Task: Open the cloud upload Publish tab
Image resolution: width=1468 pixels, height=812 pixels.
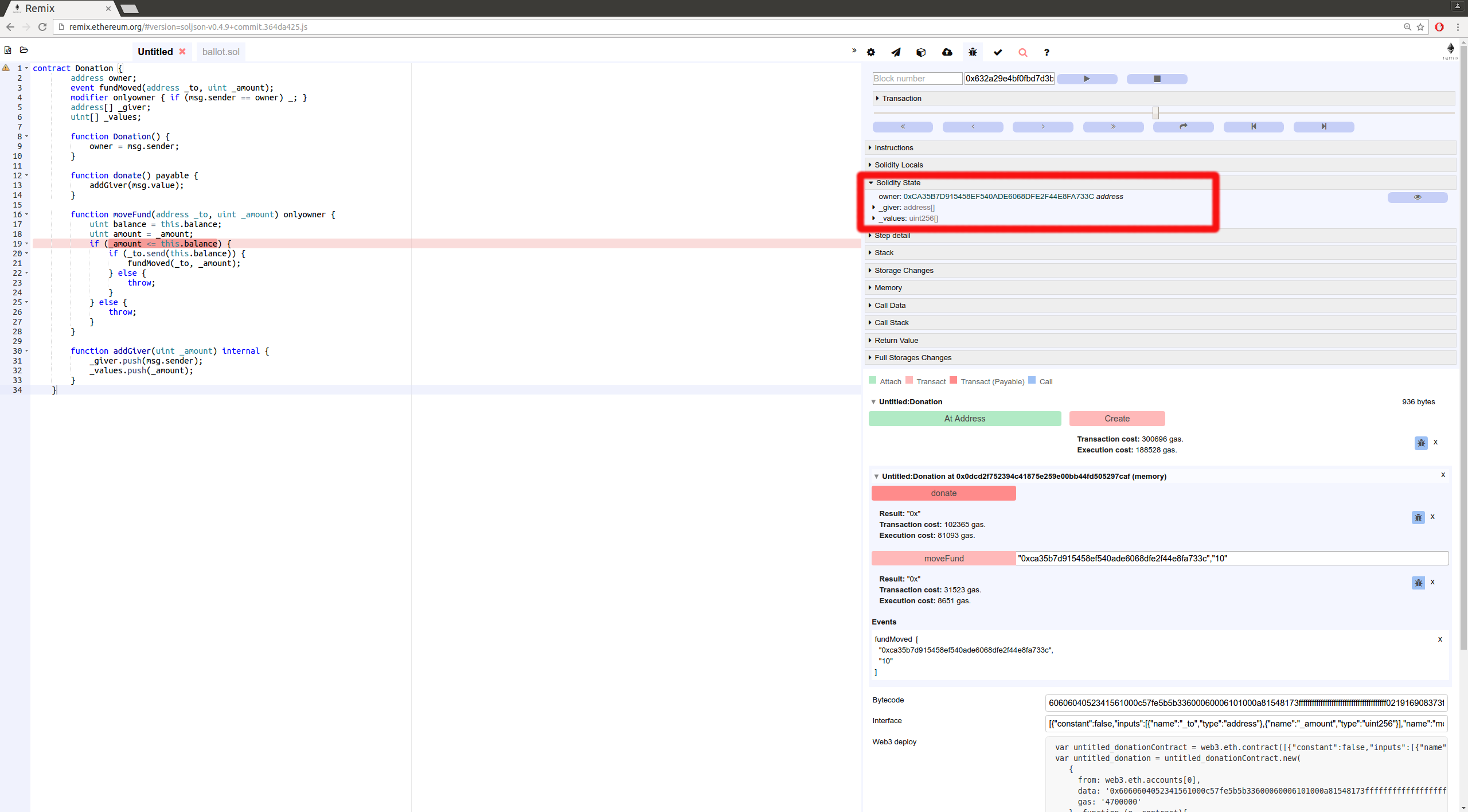Action: [x=947, y=52]
